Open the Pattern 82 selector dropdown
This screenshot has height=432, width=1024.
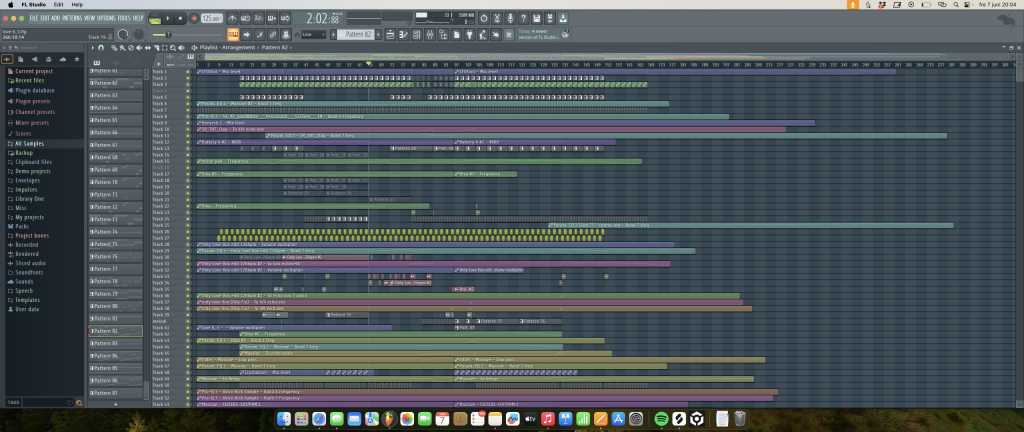point(355,35)
